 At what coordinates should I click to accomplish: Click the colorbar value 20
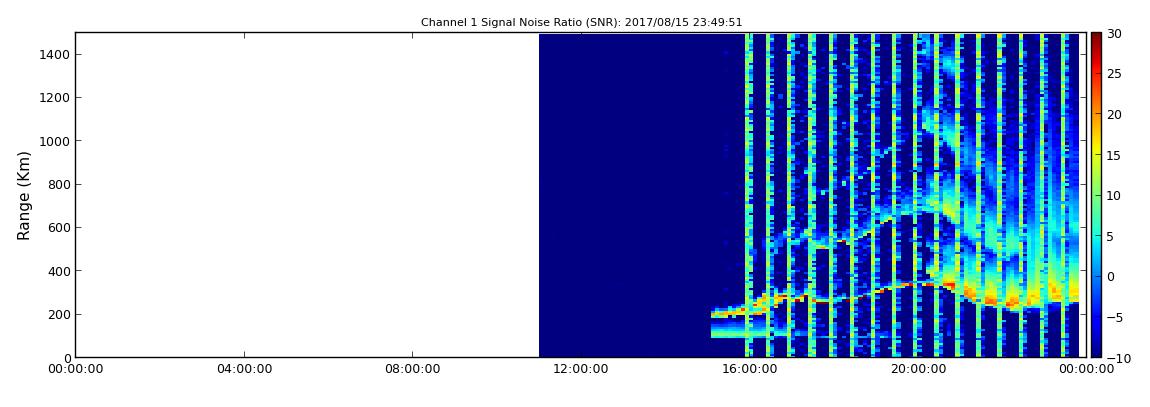1115,114
